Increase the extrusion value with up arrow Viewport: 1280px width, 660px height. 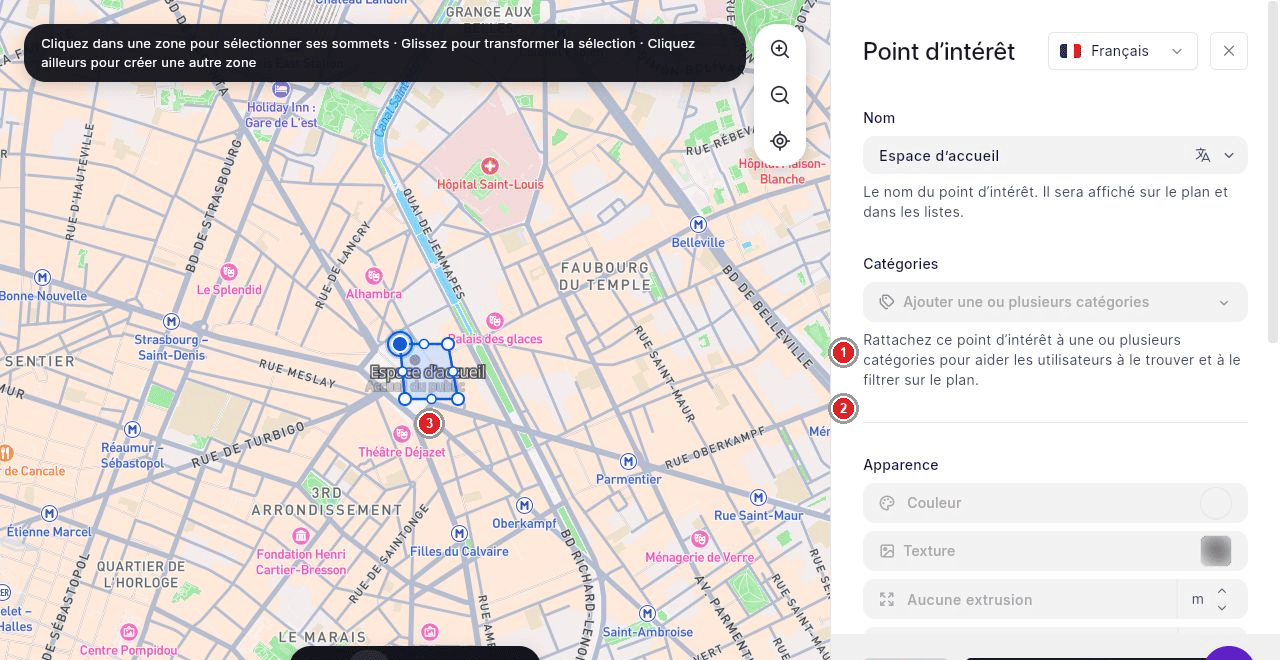(1222, 591)
